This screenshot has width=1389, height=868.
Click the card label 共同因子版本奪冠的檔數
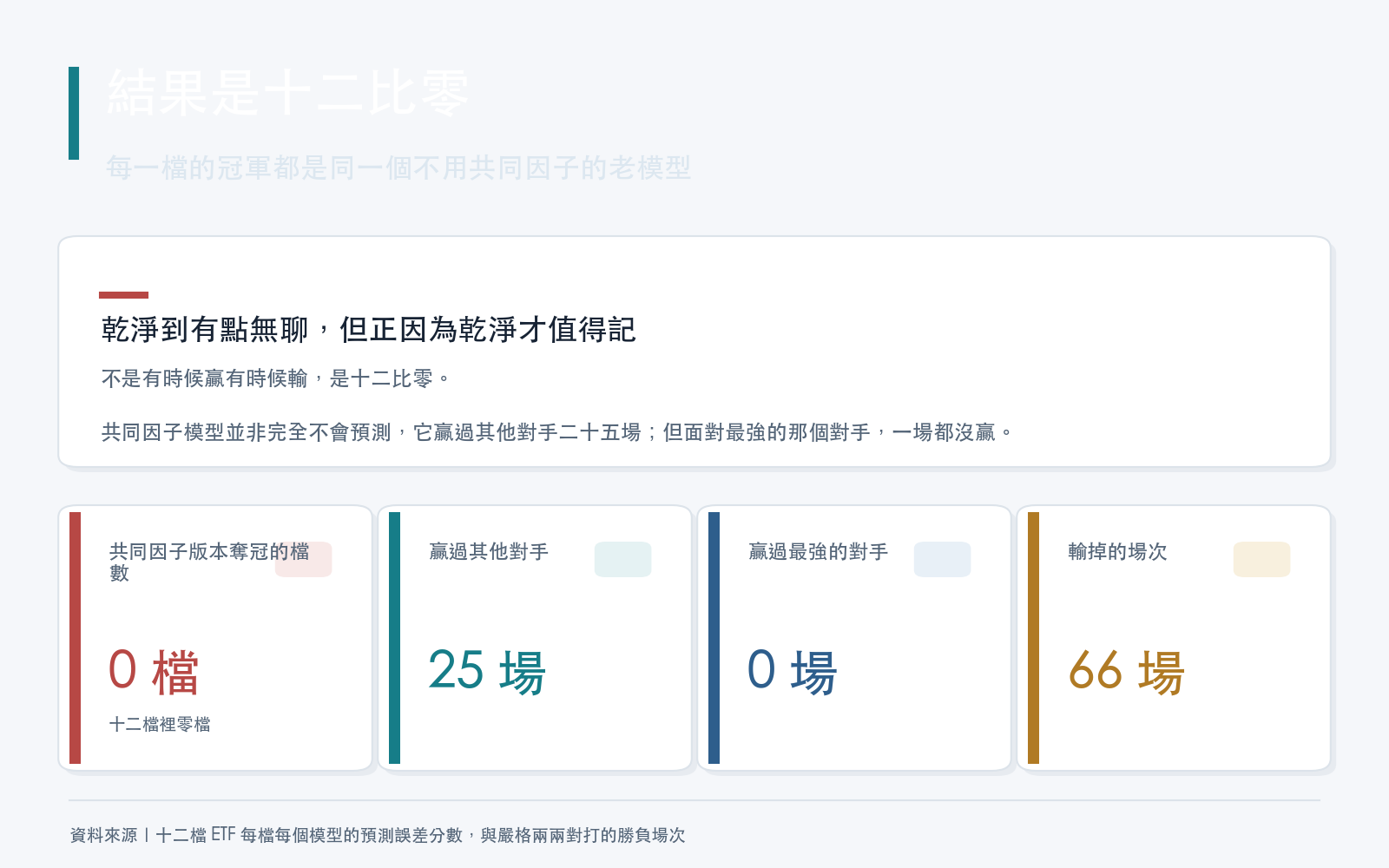(209, 562)
